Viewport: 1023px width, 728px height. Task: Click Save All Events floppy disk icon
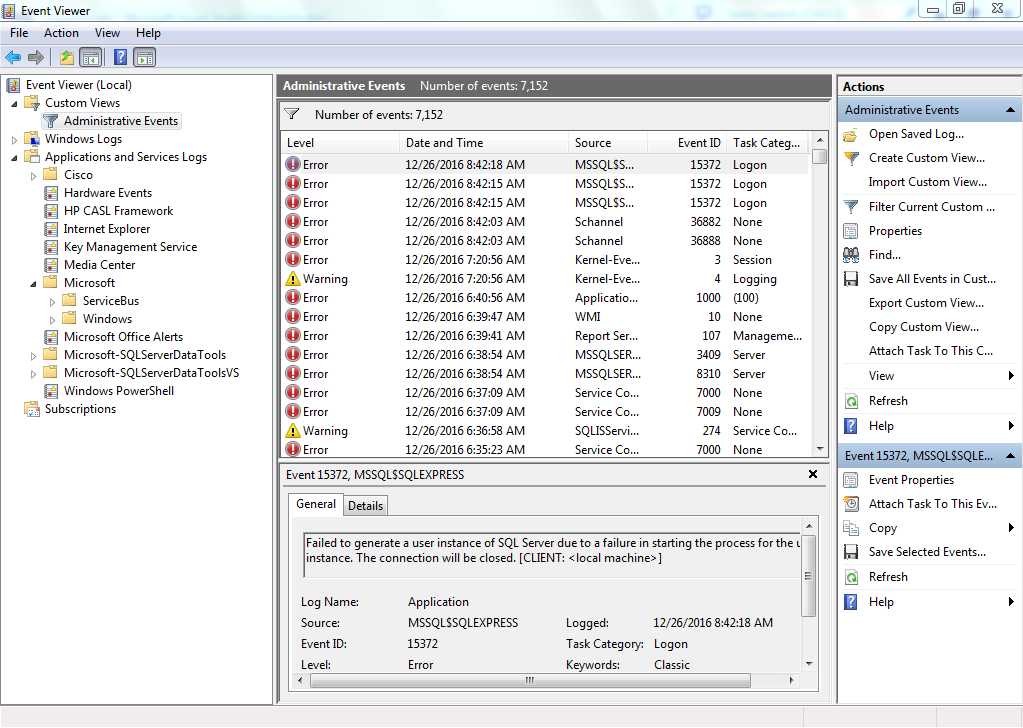pyautogui.click(x=851, y=279)
